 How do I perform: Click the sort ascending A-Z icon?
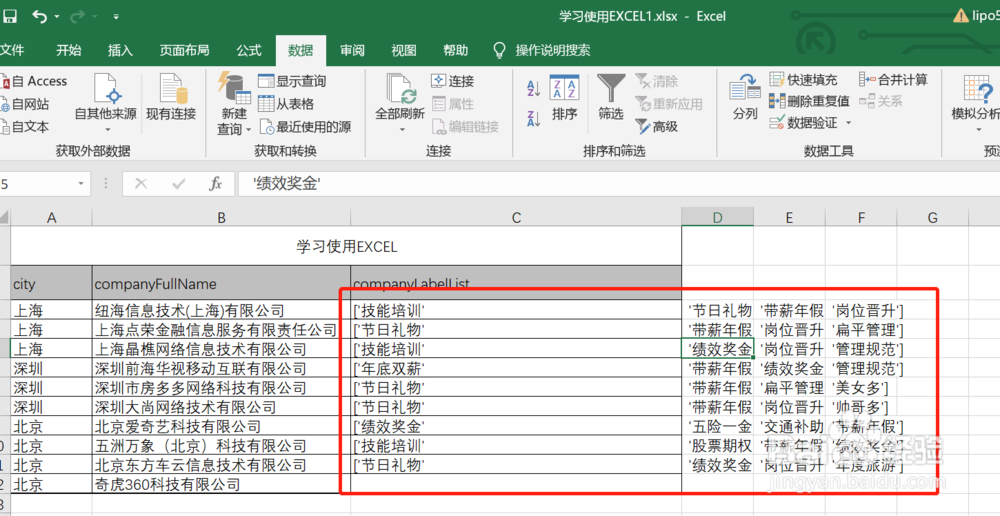(534, 88)
